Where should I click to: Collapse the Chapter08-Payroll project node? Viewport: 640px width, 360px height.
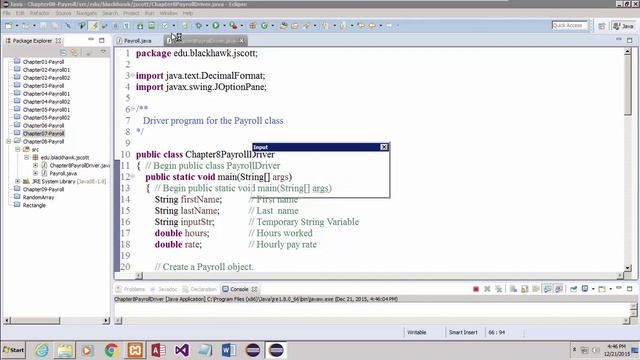click(9, 141)
